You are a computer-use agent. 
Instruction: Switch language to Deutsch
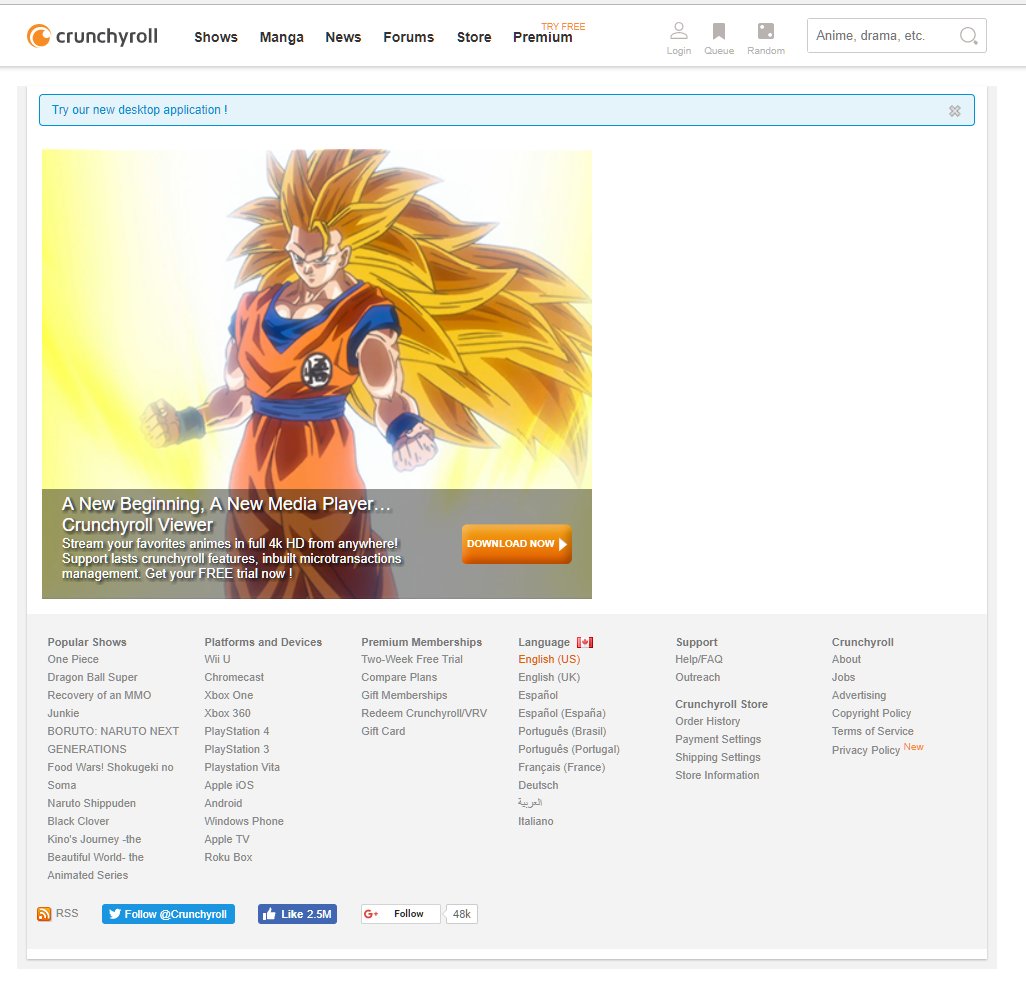tap(538, 785)
